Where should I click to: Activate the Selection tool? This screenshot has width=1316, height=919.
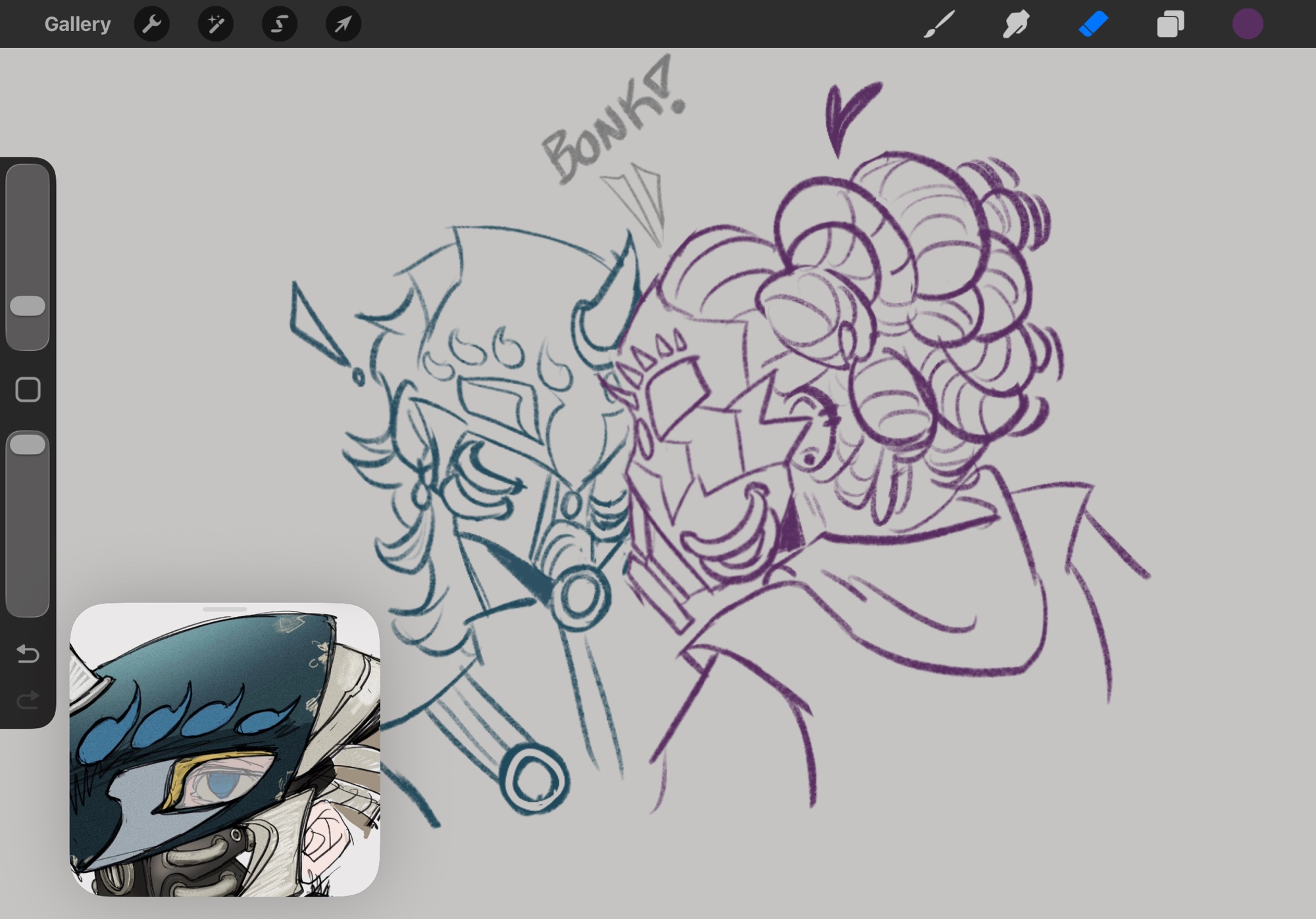[x=280, y=24]
